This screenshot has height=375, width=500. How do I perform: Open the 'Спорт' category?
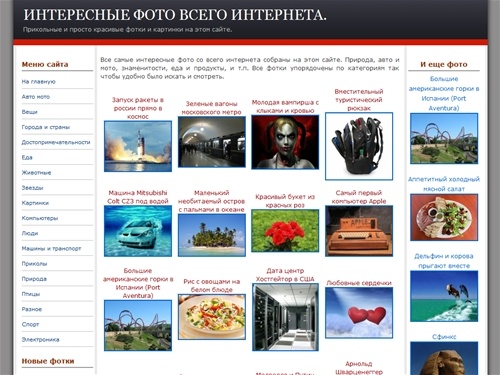click(30, 324)
